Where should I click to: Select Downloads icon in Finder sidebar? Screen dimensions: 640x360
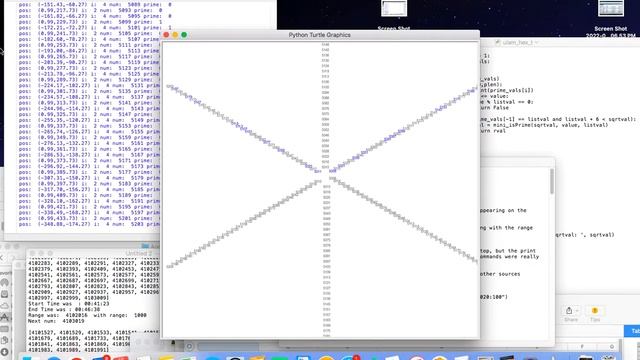[x=4, y=352]
